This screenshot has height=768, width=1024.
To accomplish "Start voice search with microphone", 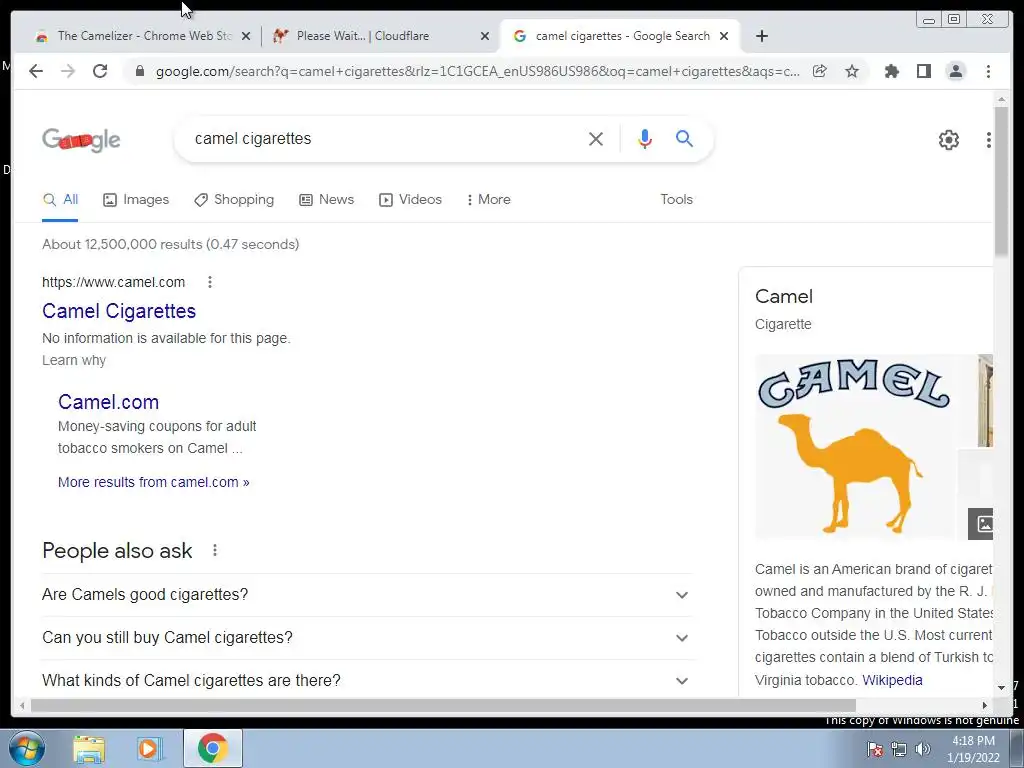I will click(x=645, y=138).
